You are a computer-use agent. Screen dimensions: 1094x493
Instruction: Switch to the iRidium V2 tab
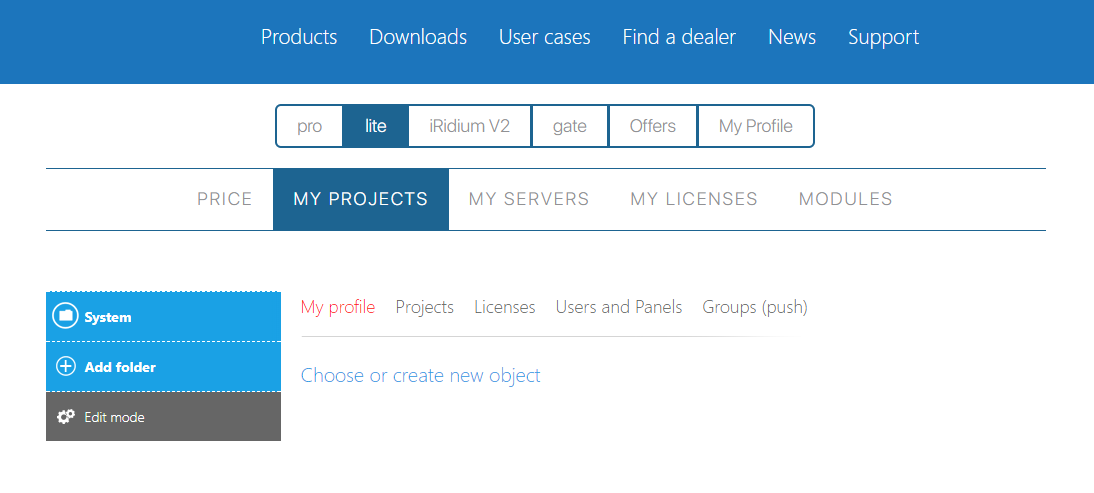(x=470, y=126)
